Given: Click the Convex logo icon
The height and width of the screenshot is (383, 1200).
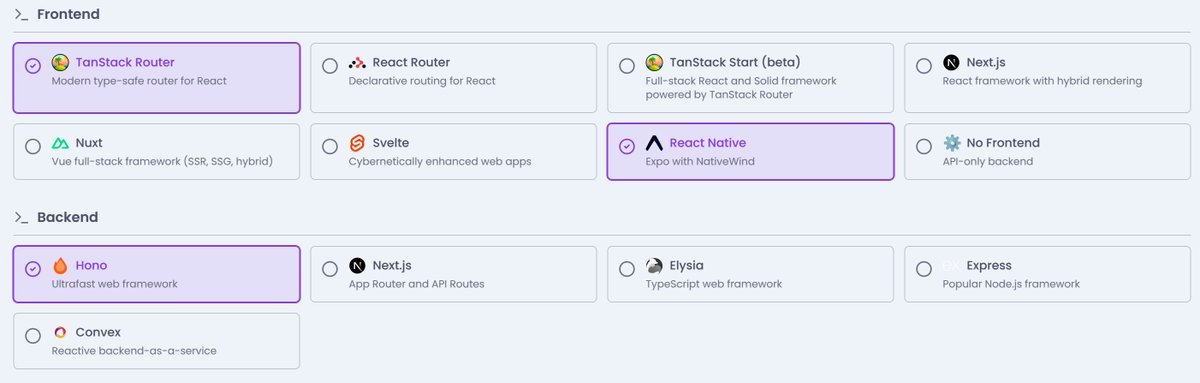Looking at the screenshot, I should pos(60,332).
